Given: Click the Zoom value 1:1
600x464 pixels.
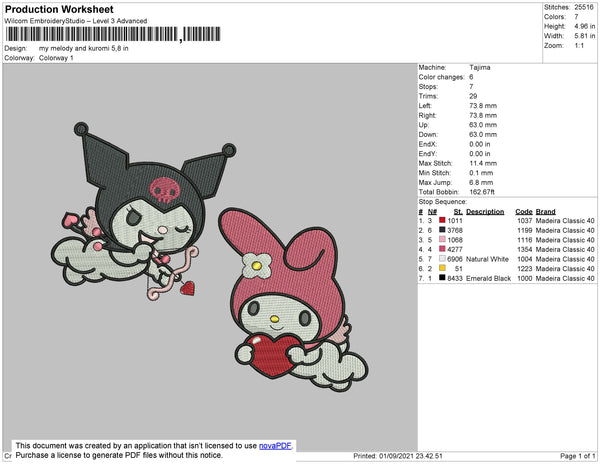Looking at the screenshot, I should pos(579,46).
